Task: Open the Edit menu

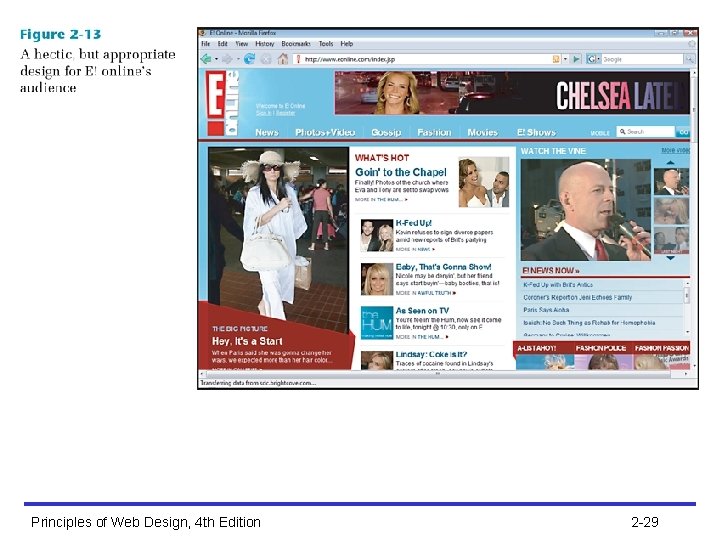Action: 223,44
